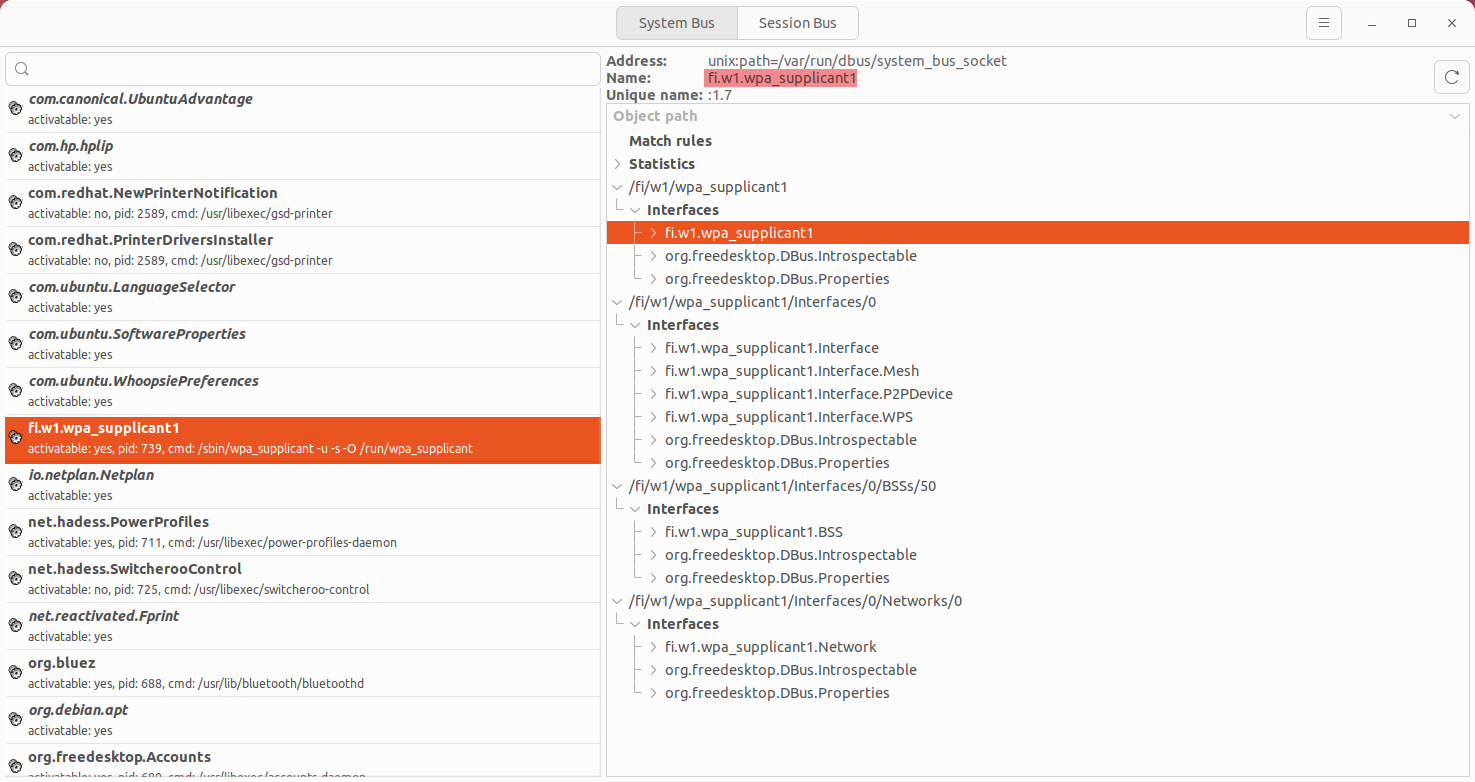Select the Match rules row
1475x782 pixels.
[1037, 141]
